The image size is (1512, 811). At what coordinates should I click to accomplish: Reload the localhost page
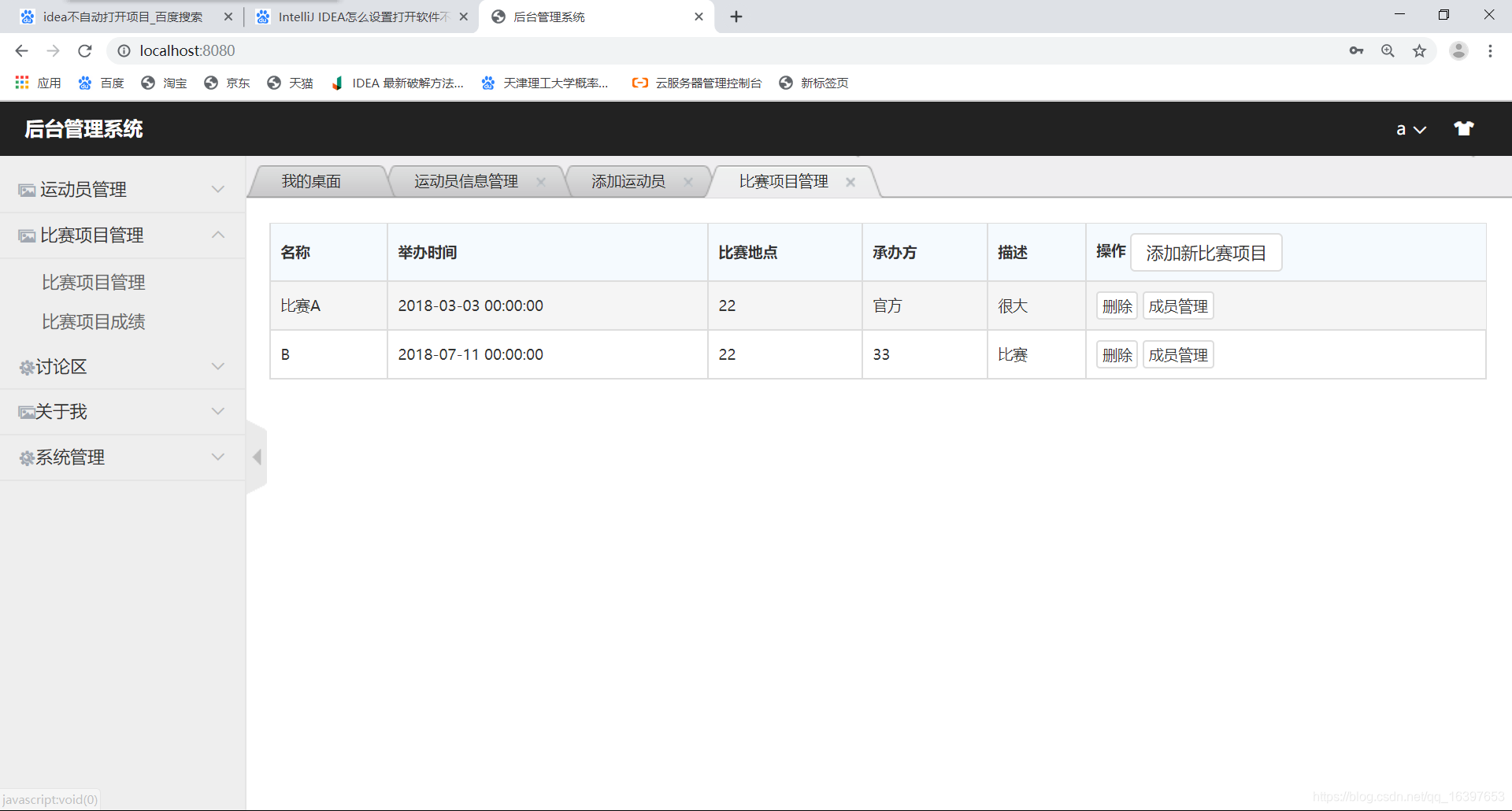[85, 50]
